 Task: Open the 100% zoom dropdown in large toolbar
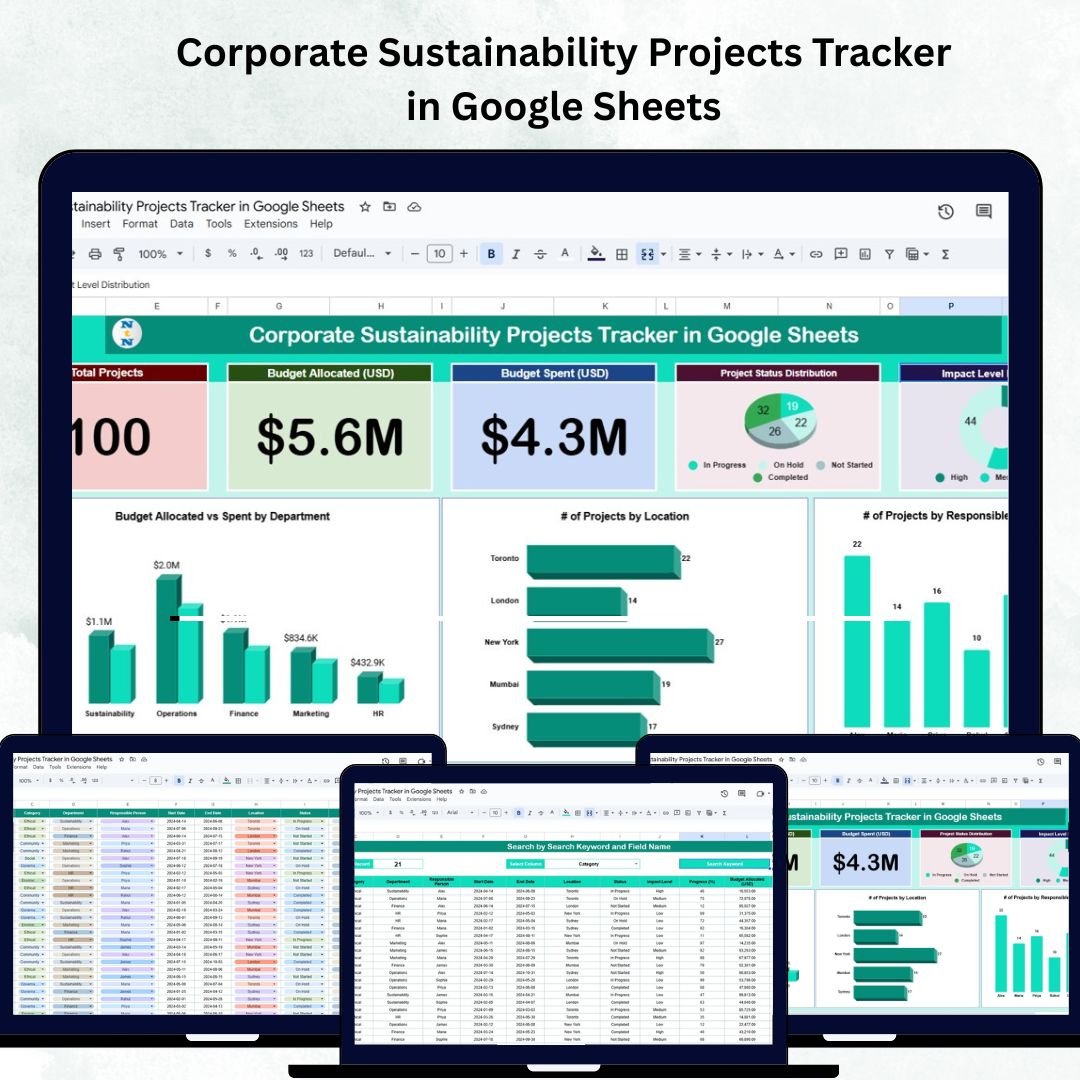(160, 254)
